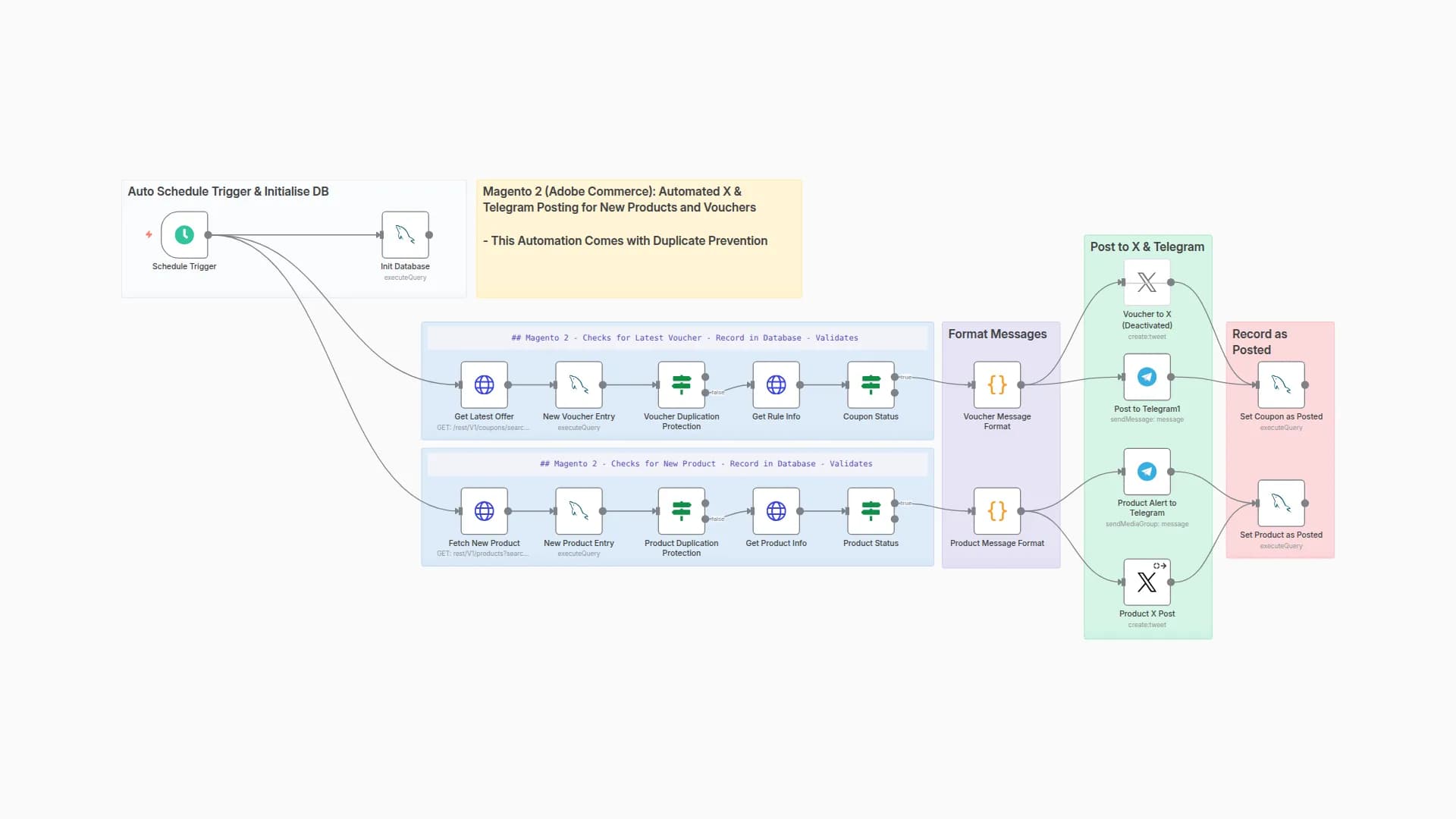Select the deactivated Voucher to X node
Image resolution: width=1456 pixels, height=819 pixels.
tap(1147, 283)
